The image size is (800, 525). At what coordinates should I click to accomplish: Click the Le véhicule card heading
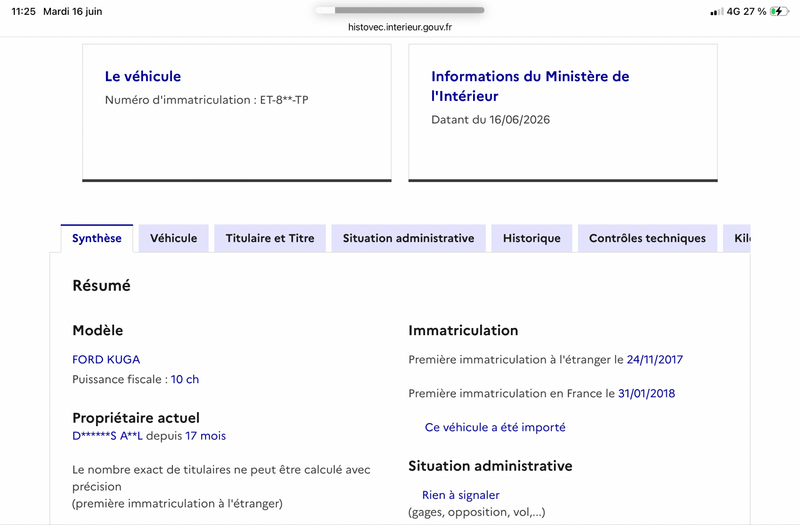click(143, 76)
